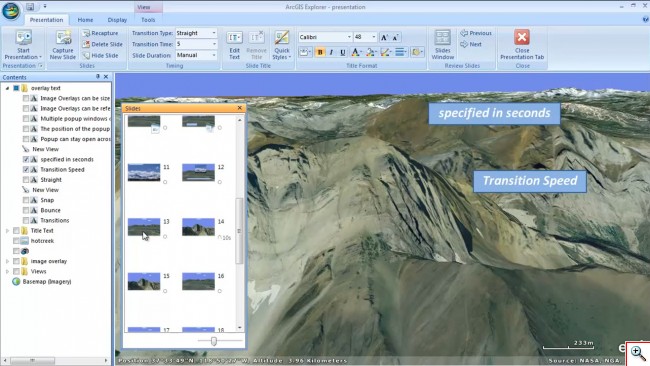Enable the Bounce text overlay checkbox
This screenshot has width=650, height=366.
26,210
